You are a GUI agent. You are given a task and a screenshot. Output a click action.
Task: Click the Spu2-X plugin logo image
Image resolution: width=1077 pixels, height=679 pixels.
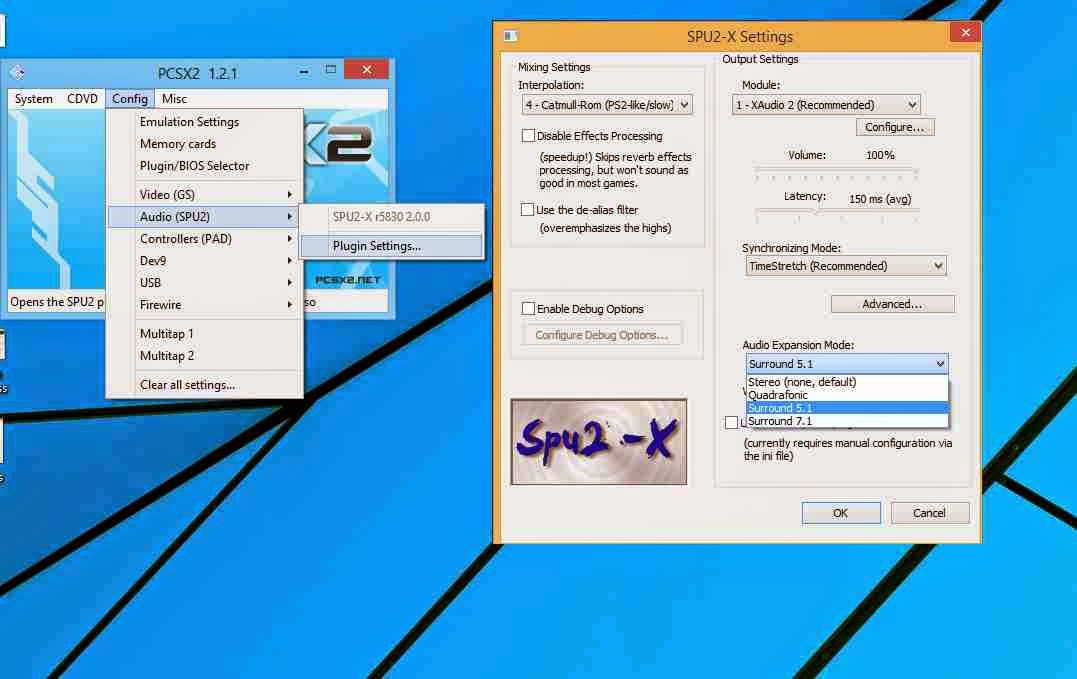point(598,441)
